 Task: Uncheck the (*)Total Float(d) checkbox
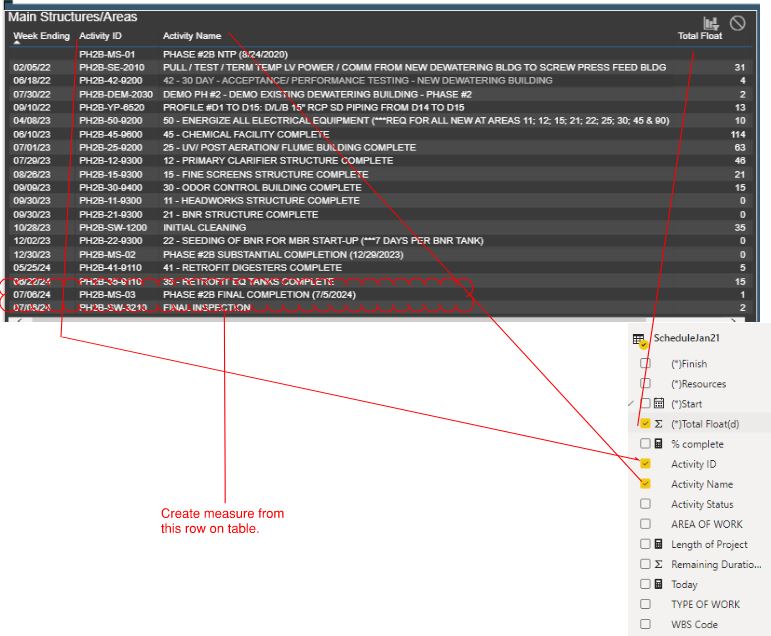click(x=645, y=424)
